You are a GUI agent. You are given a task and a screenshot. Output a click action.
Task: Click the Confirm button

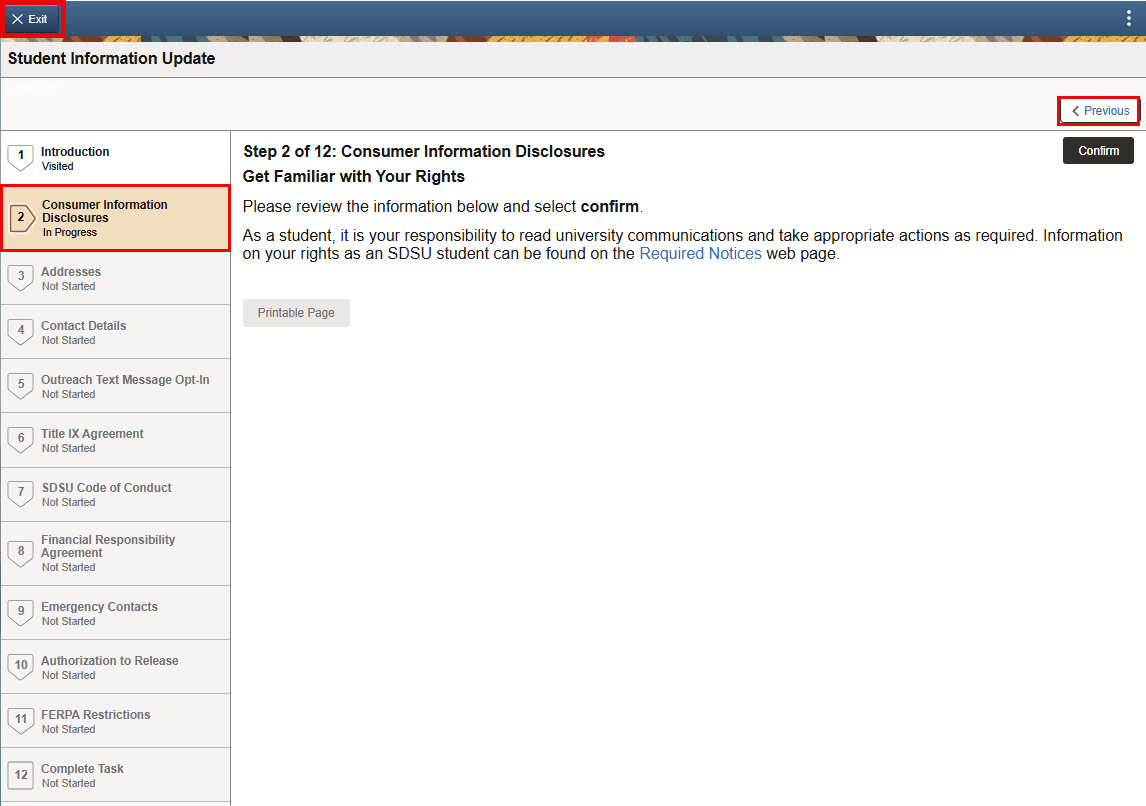pos(1098,150)
